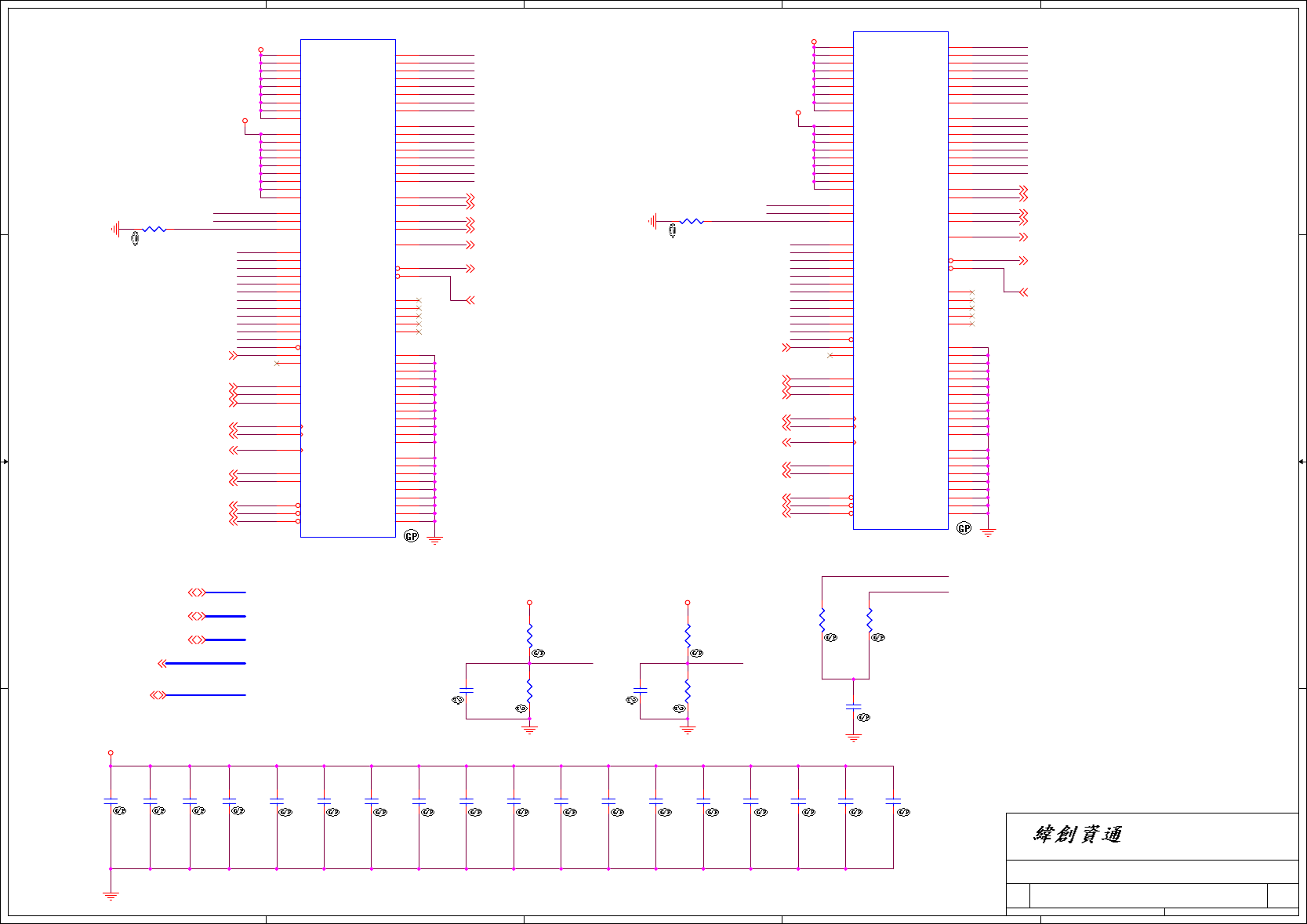Select the right large IC symbol body
This screenshot has width=1307, height=924.
[901, 281]
